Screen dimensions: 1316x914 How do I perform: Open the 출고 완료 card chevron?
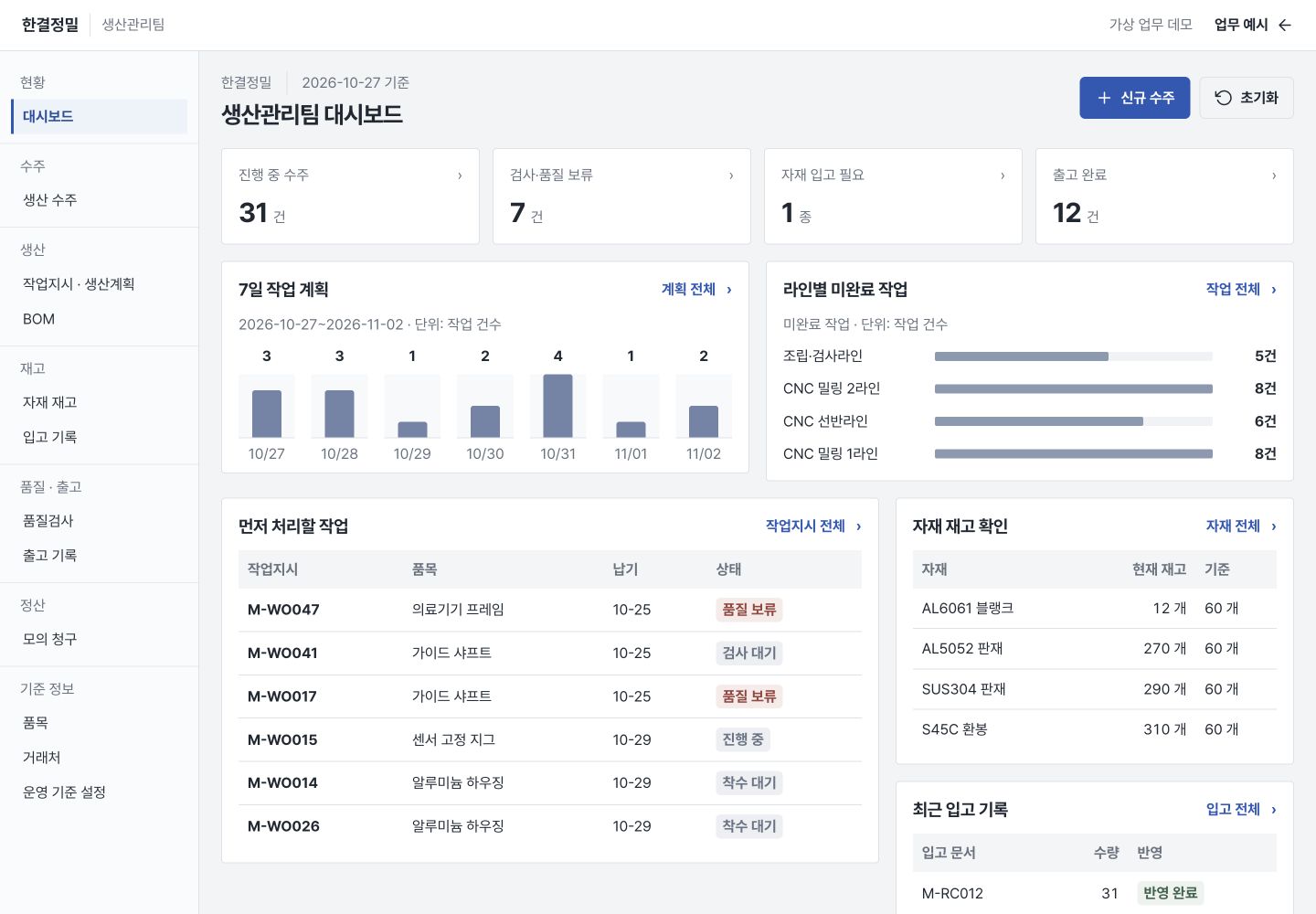point(1274,175)
